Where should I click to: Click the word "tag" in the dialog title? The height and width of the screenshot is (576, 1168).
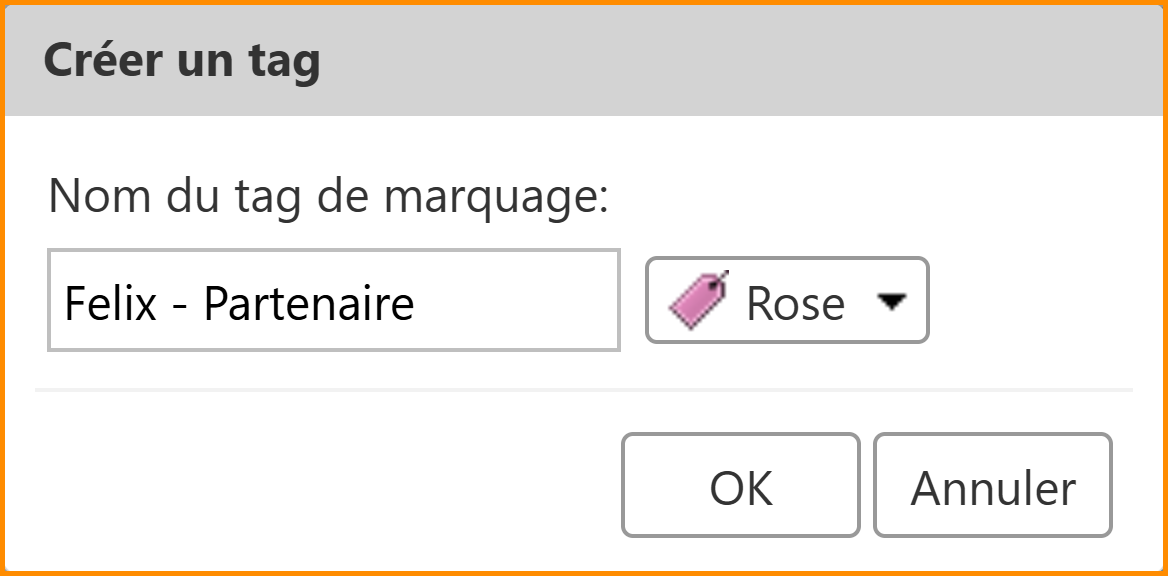coord(283,61)
